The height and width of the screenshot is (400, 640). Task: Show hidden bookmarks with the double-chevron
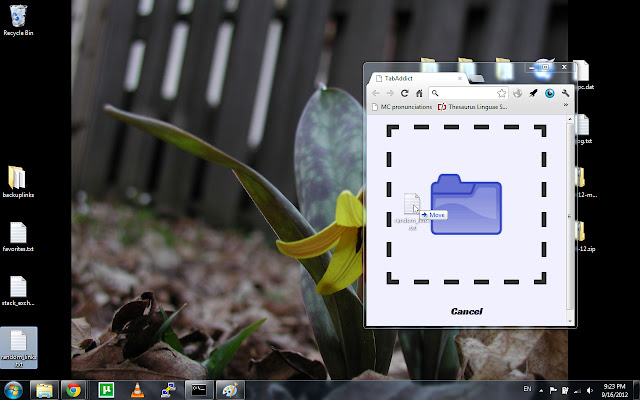click(x=566, y=106)
